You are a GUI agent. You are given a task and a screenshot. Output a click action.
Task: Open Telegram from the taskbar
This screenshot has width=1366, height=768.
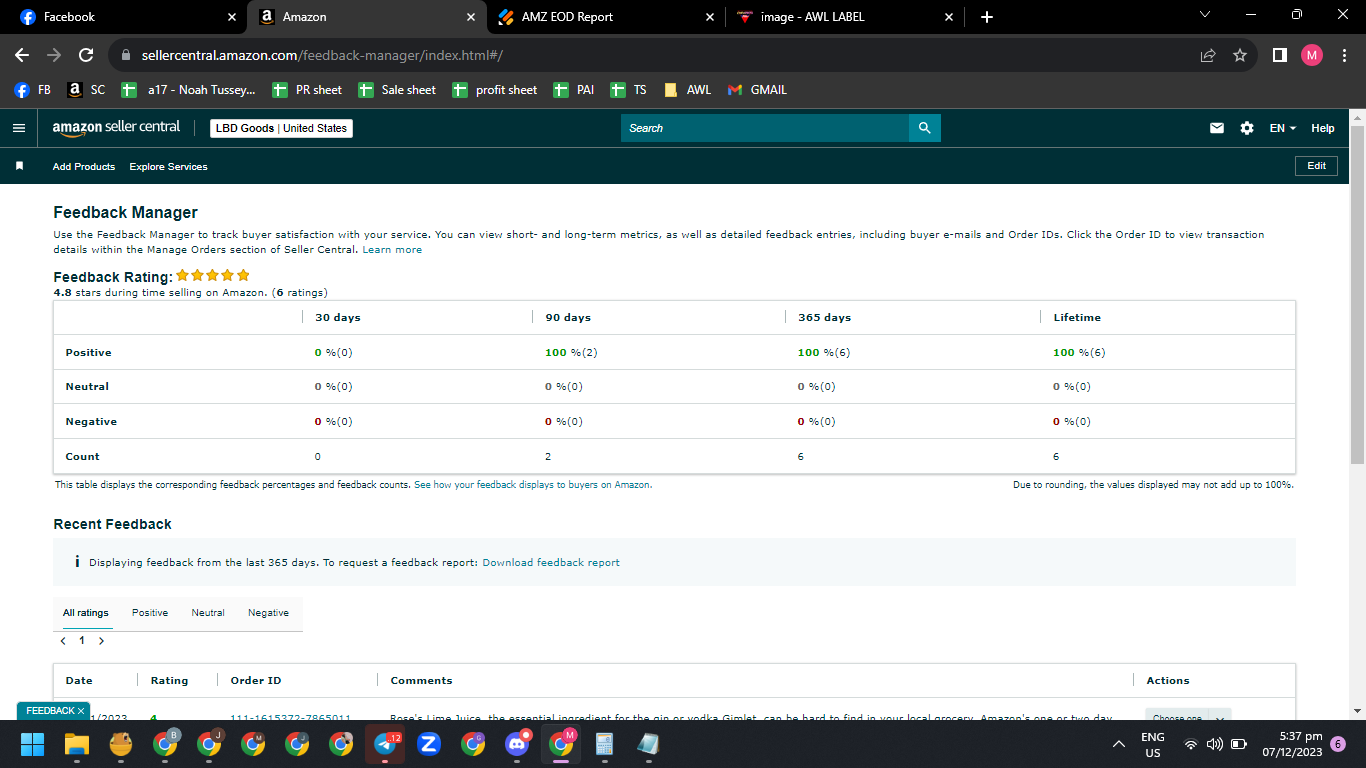point(385,744)
